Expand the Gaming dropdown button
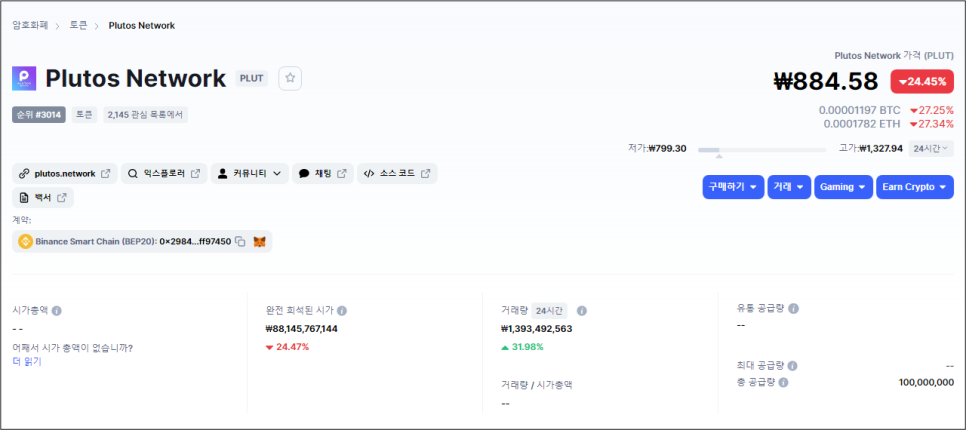Image resolution: width=966 pixels, height=430 pixels. pyautogui.click(x=843, y=187)
